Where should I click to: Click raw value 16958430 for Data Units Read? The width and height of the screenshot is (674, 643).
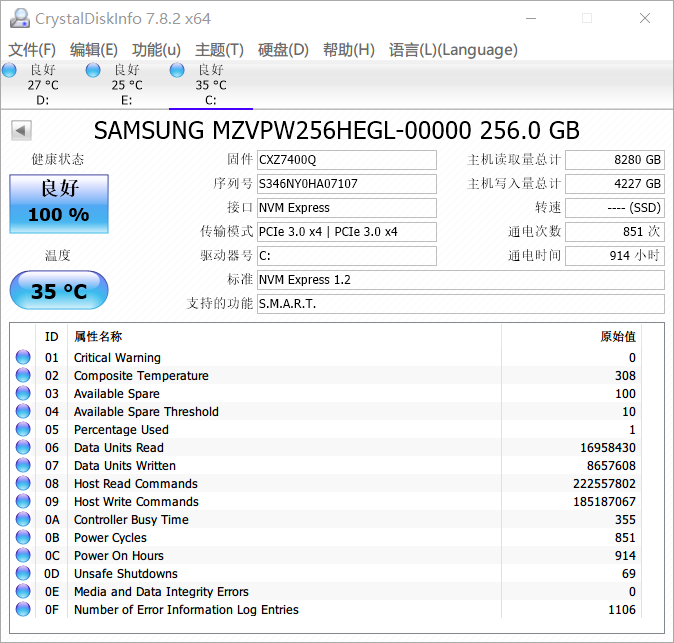click(608, 448)
